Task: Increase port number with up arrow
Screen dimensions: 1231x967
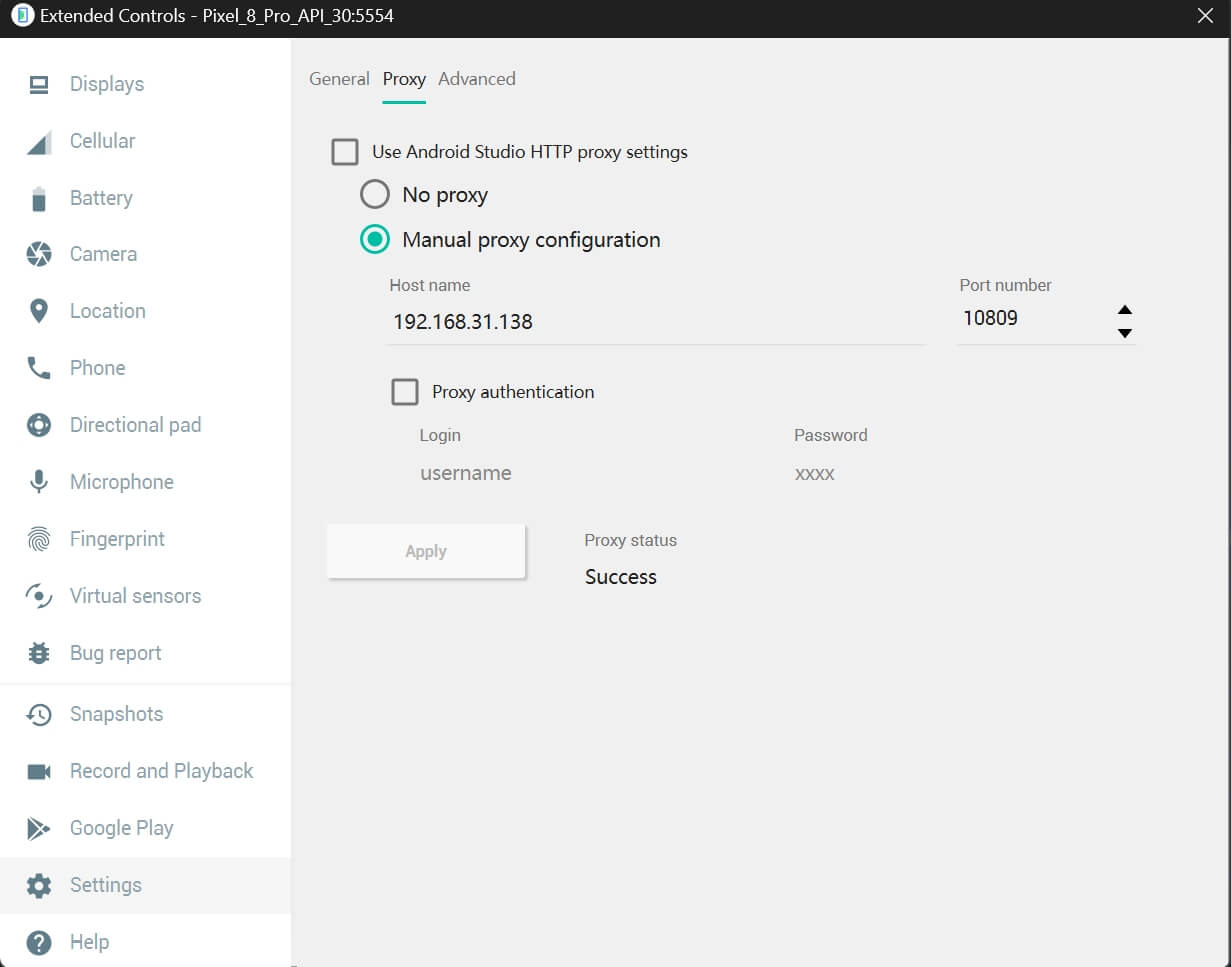Action: pyautogui.click(x=1125, y=310)
